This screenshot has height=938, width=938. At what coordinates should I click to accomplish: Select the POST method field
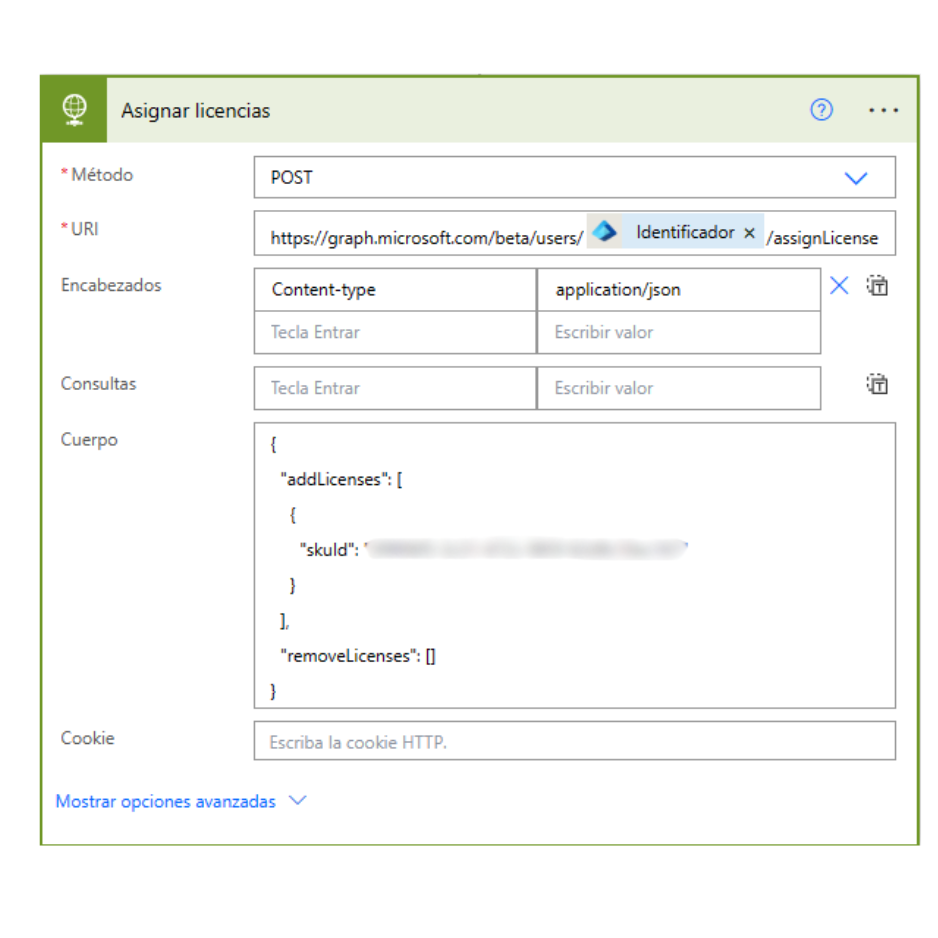(574, 177)
